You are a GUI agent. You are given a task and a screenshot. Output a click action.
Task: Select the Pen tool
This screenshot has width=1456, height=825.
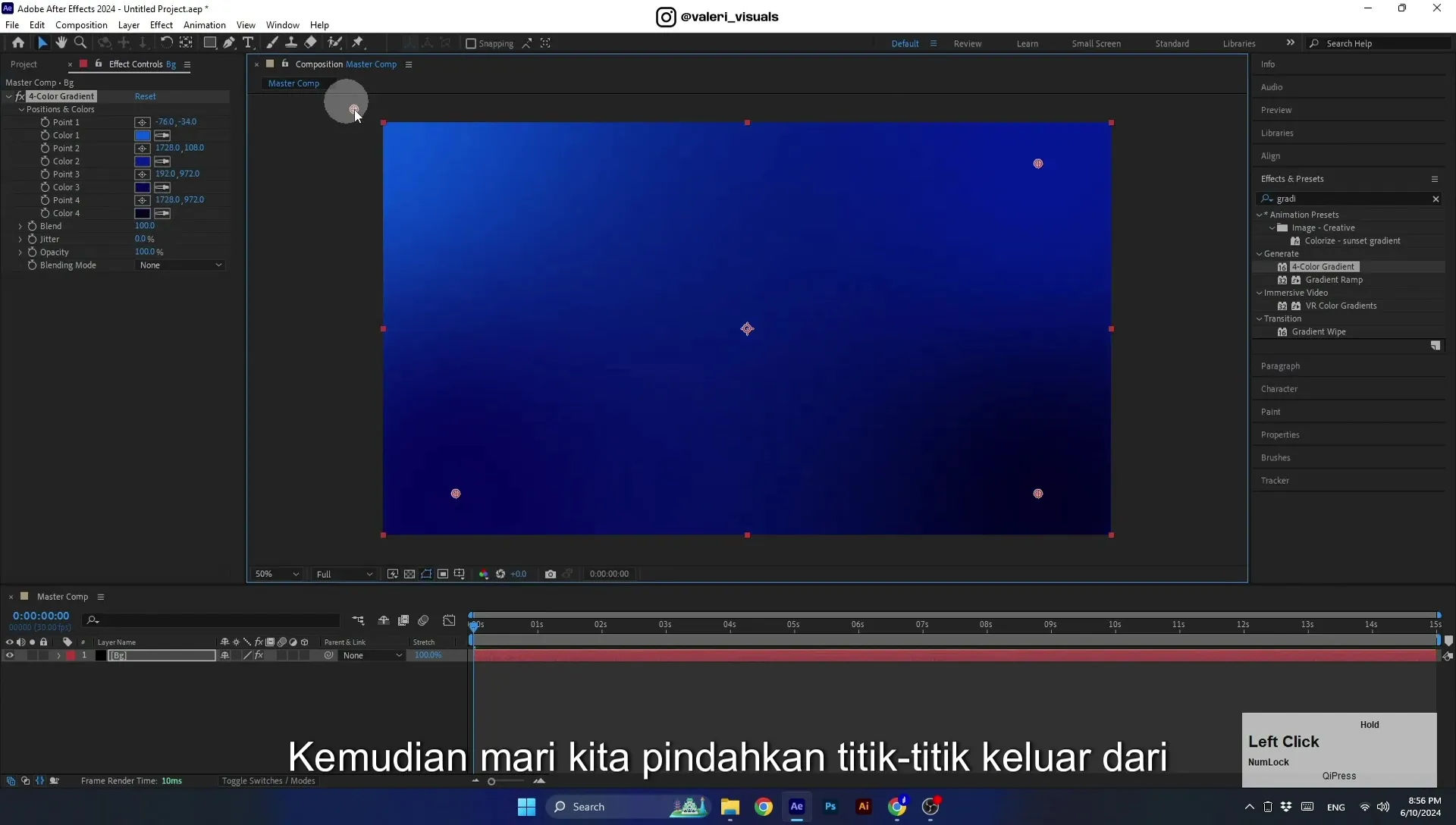(x=229, y=43)
